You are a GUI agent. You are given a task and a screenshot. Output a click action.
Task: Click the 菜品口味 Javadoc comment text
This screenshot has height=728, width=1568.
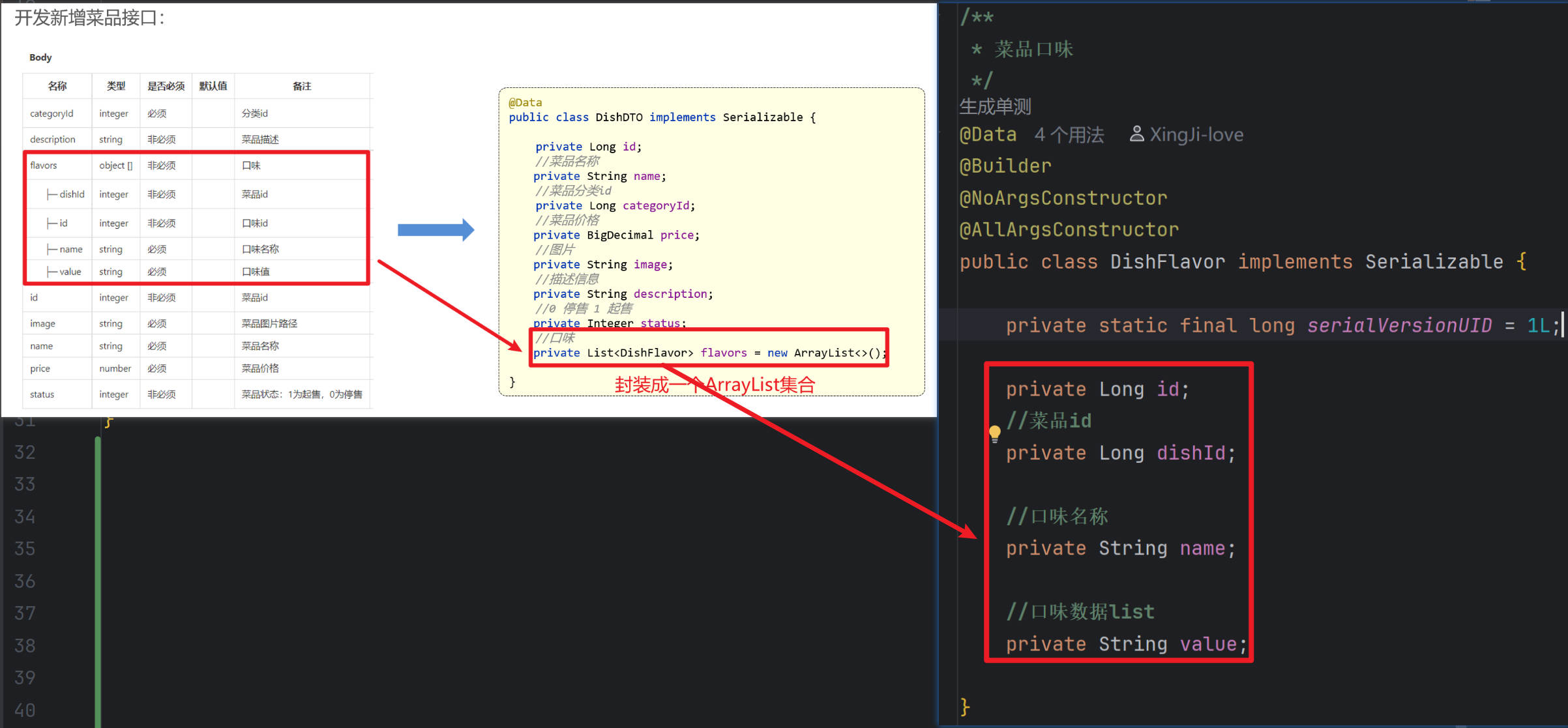point(1033,50)
